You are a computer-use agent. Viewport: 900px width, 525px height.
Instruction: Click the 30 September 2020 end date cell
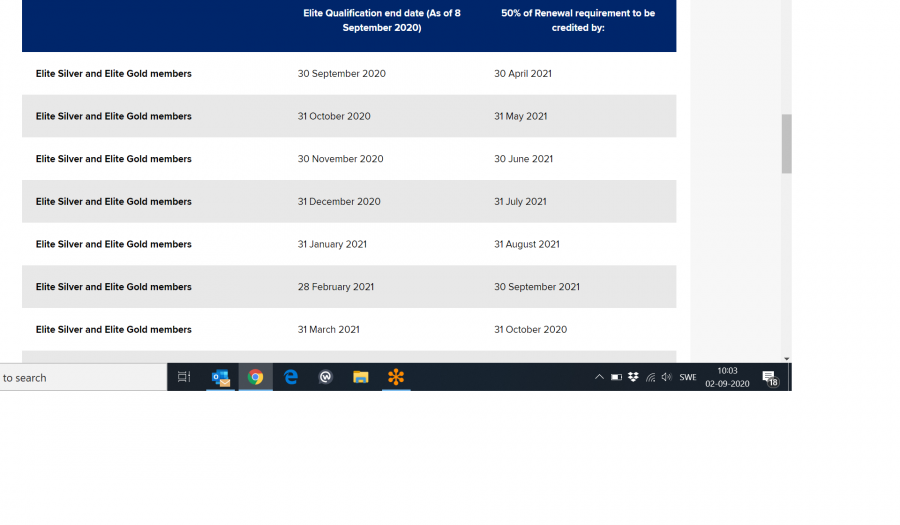click(x=341, y=74)
